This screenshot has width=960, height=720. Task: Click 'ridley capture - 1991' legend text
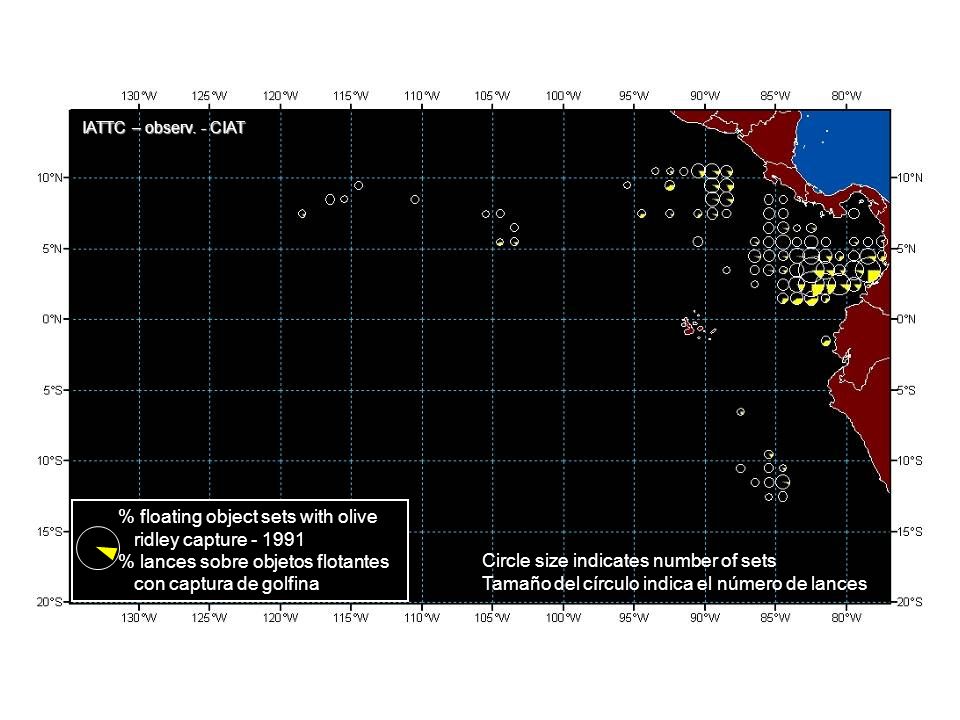219,539
